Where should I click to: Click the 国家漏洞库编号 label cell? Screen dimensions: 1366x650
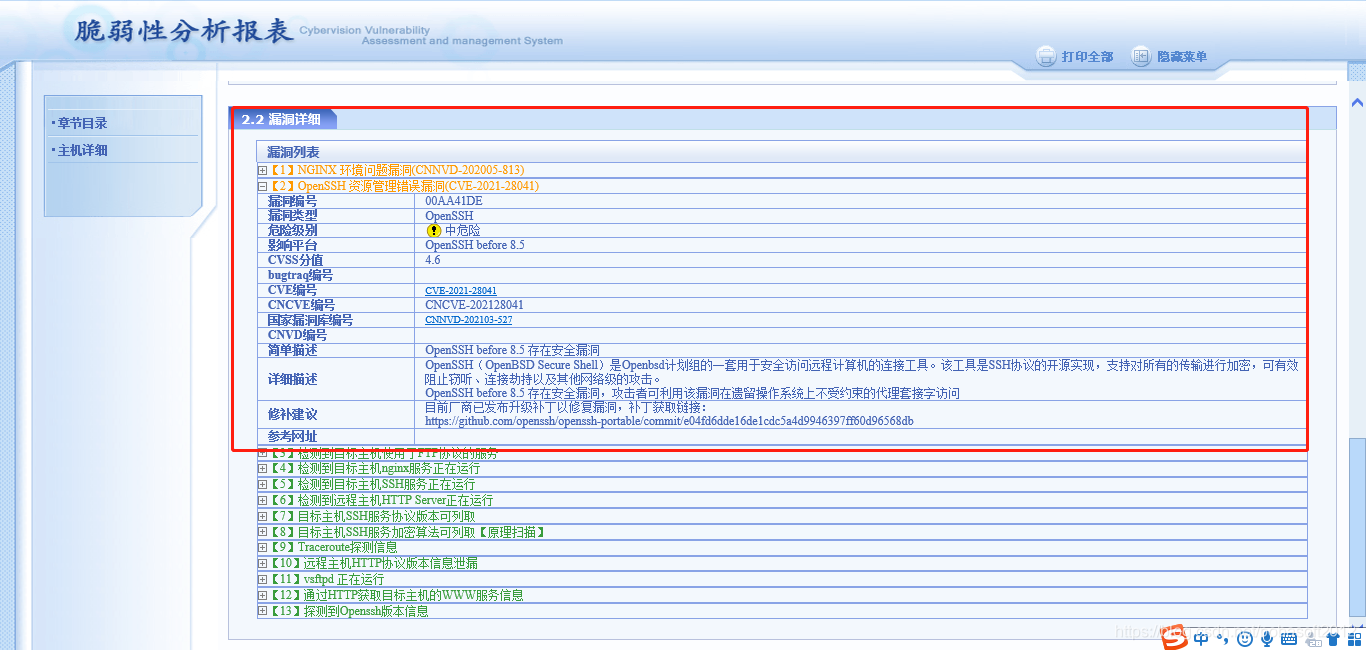336,320
